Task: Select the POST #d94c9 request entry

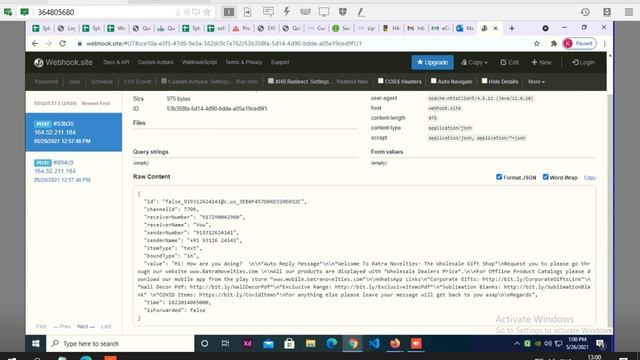Action: point(73,171)
